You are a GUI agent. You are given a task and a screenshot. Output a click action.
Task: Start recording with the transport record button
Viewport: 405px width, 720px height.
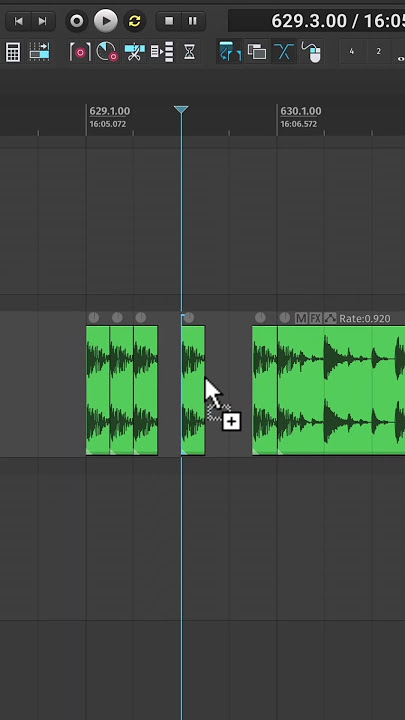77,21
